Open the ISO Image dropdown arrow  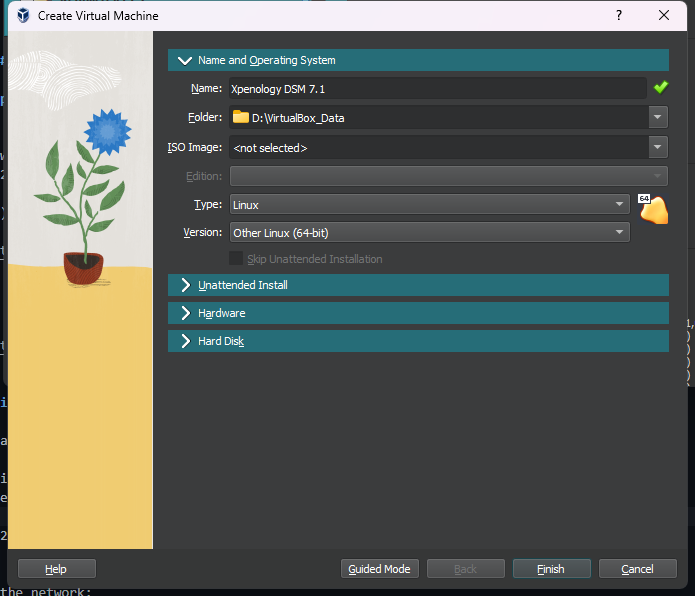click(658, 147)
